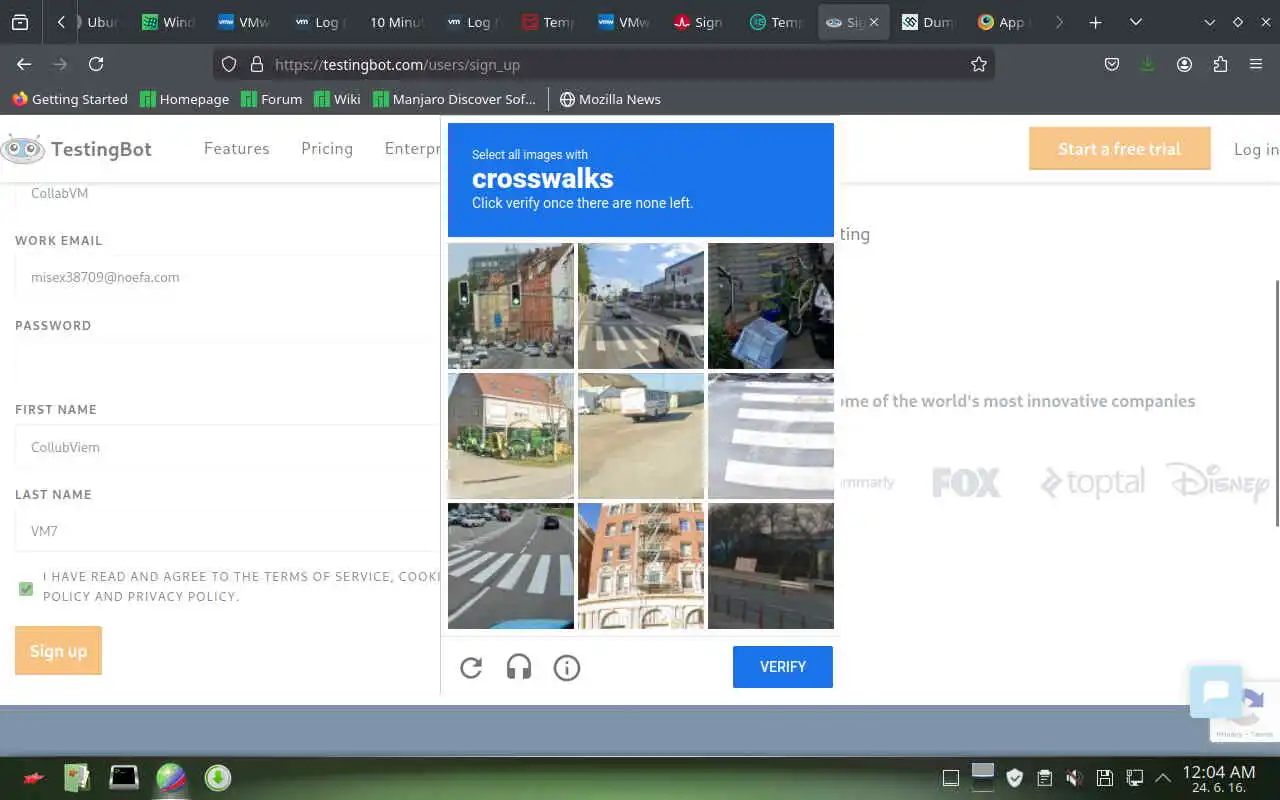Open the Manjaro Discover Software bookmark
This screenshot has width=1280, height=800.
pyautogui.click(x=455, y=99)
